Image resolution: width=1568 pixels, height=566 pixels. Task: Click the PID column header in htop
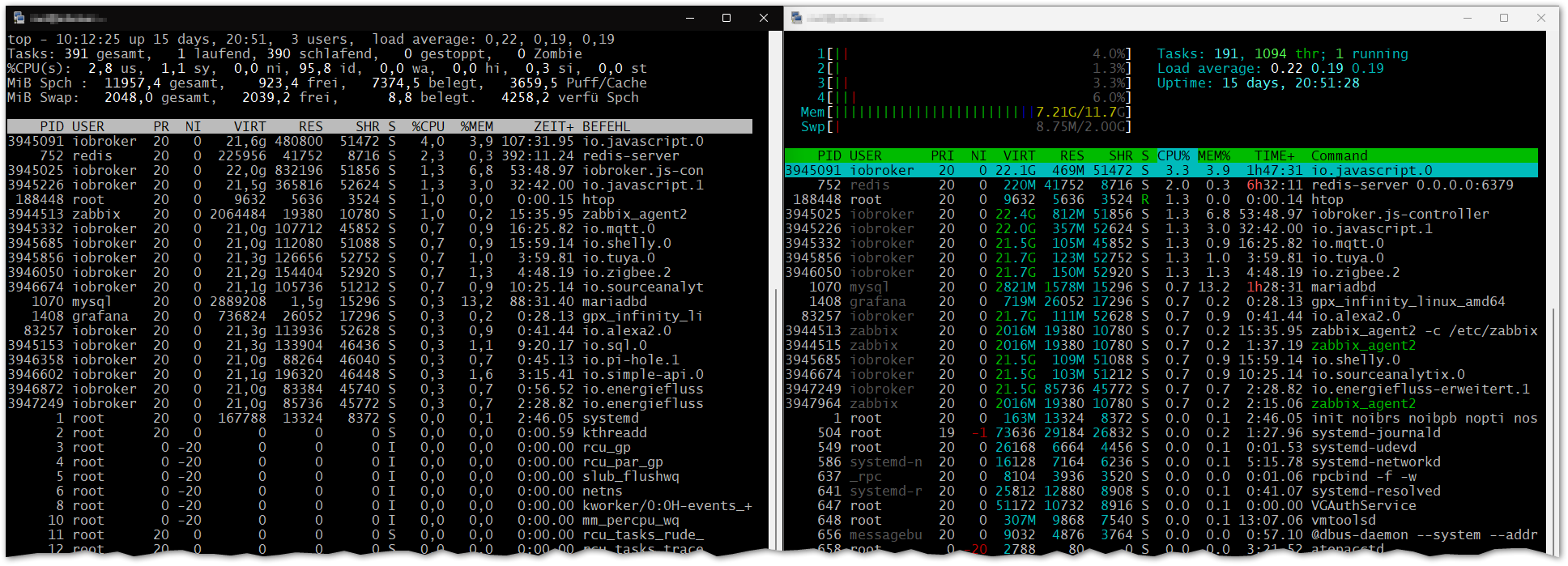coord(829,155)
